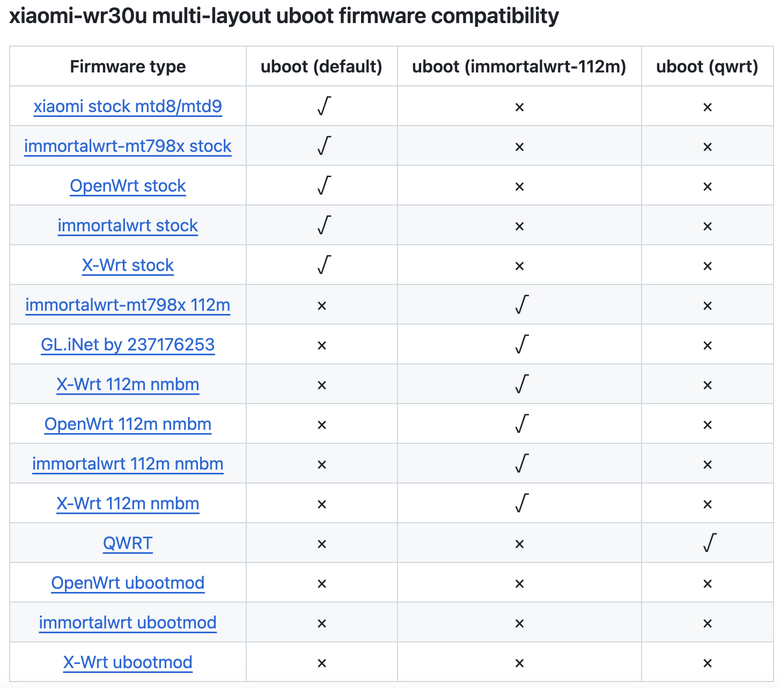Visit GL.iNet by 237176253 link
Screen dimensions: 780x688
tap(127, 344)
